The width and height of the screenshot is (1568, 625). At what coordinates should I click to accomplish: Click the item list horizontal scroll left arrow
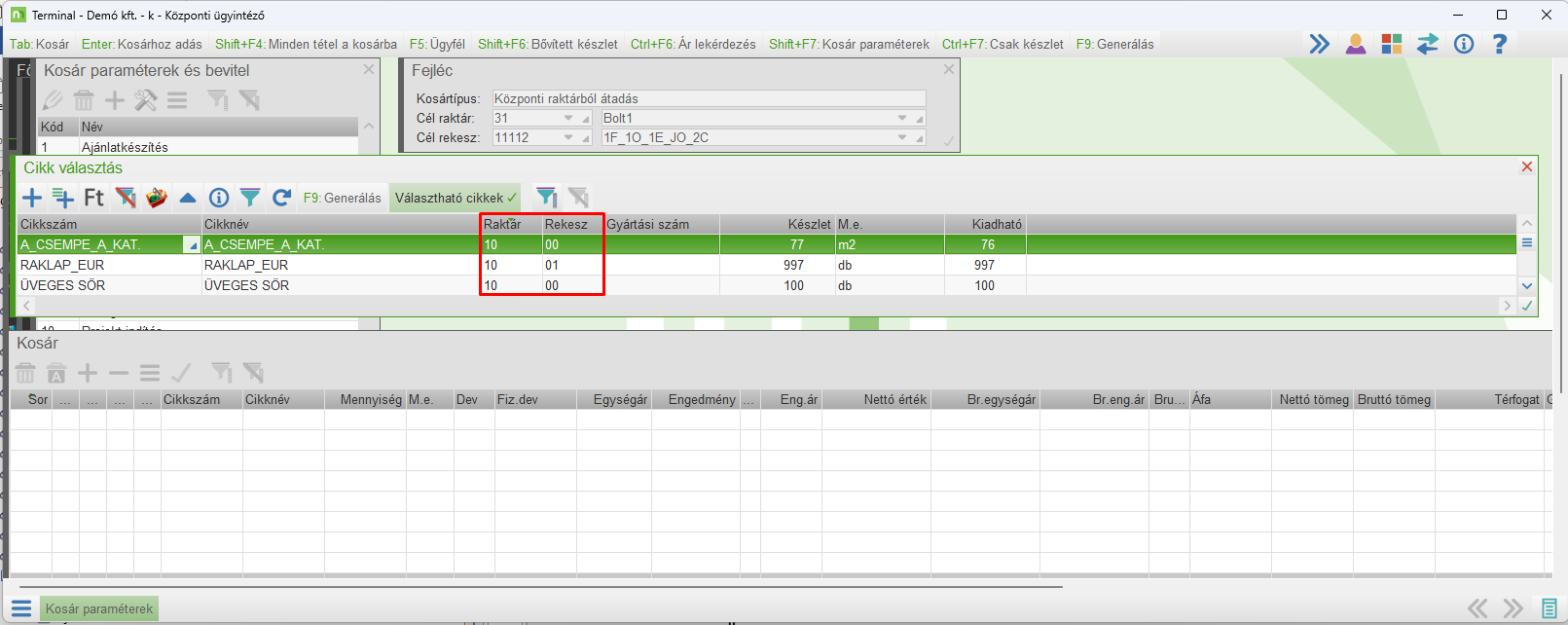tap(27, 306)
